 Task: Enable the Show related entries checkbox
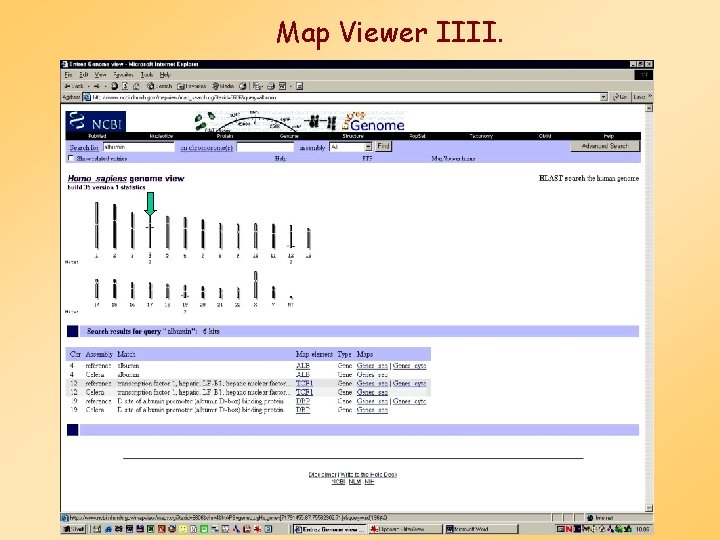(71, 158)
